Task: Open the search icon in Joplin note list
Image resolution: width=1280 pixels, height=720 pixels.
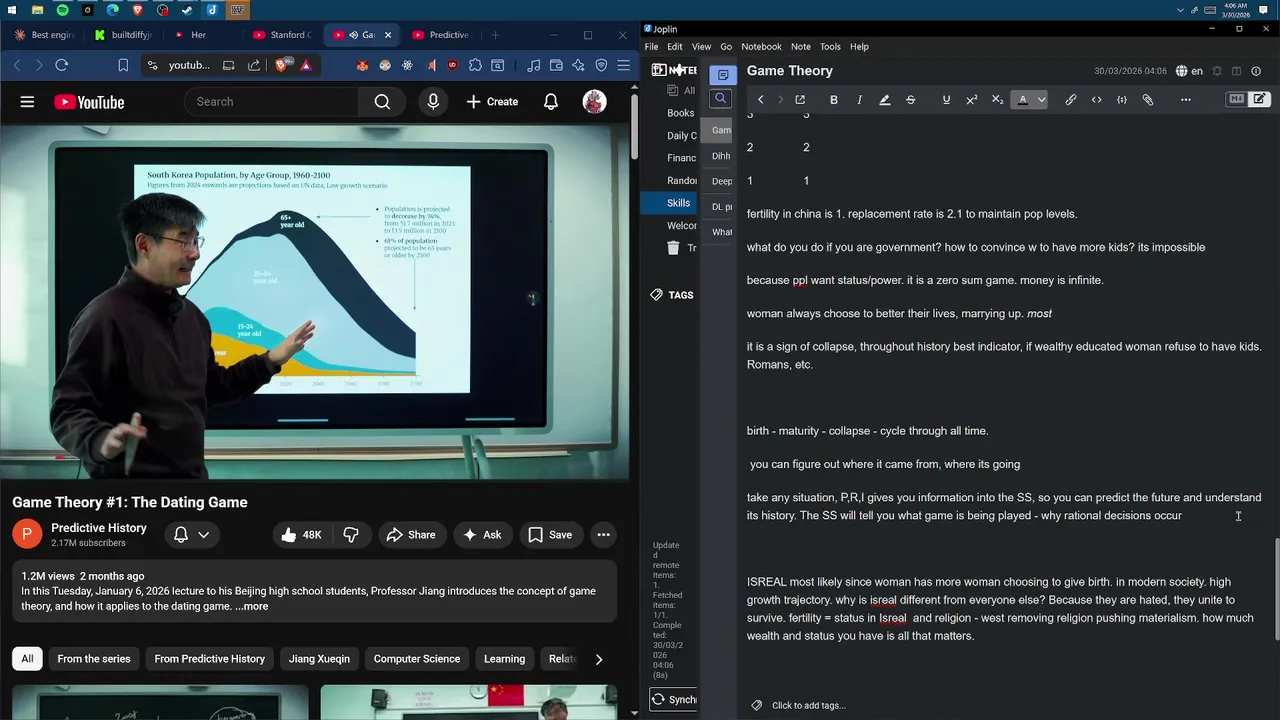Action: coord(720,98)
